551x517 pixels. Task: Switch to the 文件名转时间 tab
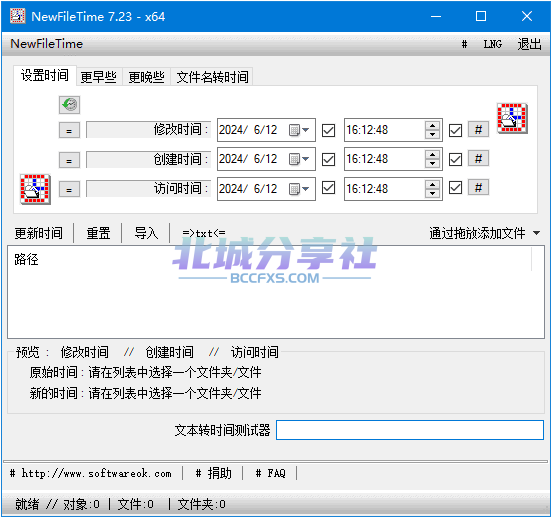pos(212,77)
